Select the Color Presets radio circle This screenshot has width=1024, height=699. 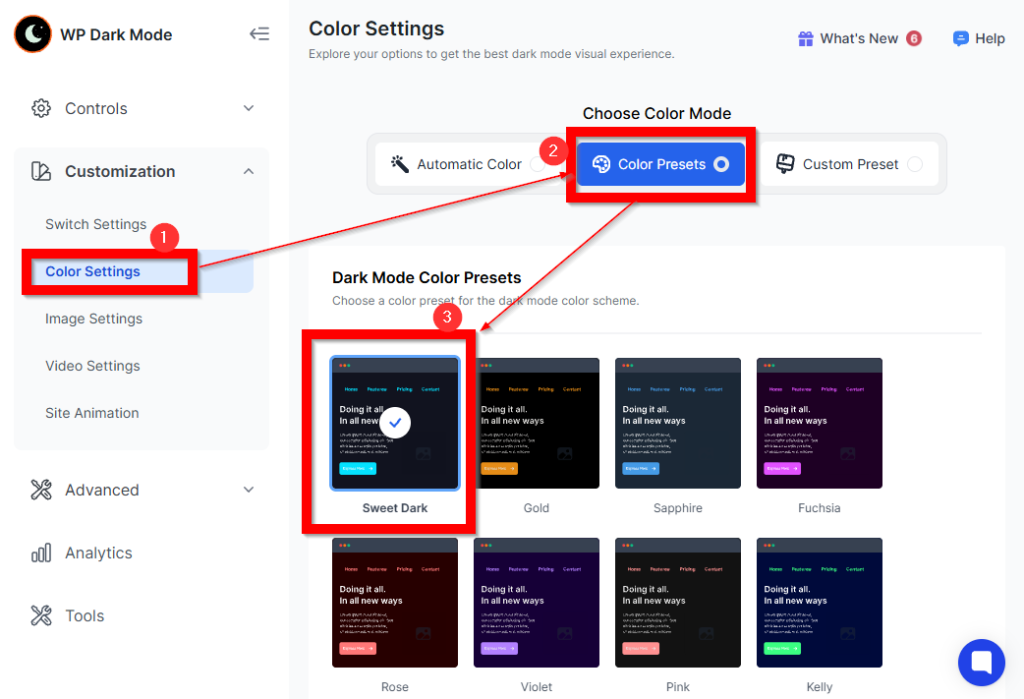click(721, 164)
